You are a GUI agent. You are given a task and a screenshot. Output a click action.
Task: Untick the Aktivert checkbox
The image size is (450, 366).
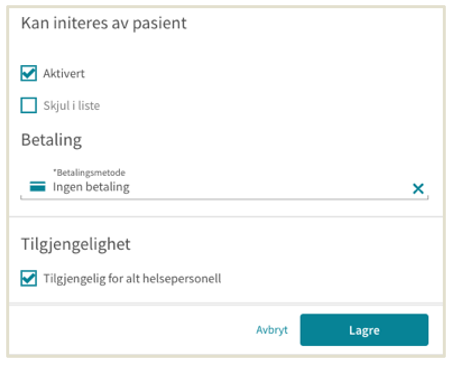(29, 73)
